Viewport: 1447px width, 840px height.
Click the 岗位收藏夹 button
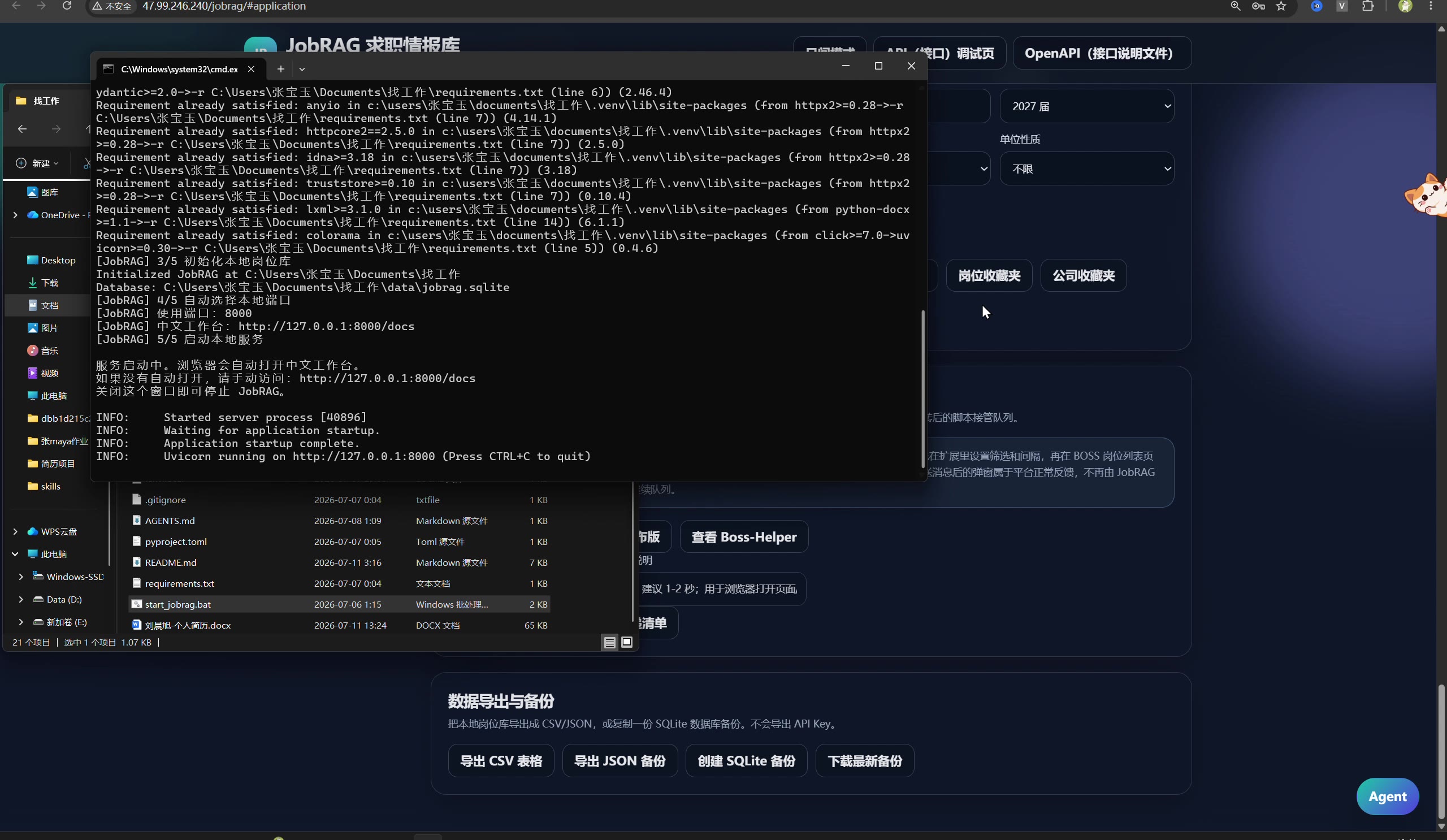click(x=989, y=275)
